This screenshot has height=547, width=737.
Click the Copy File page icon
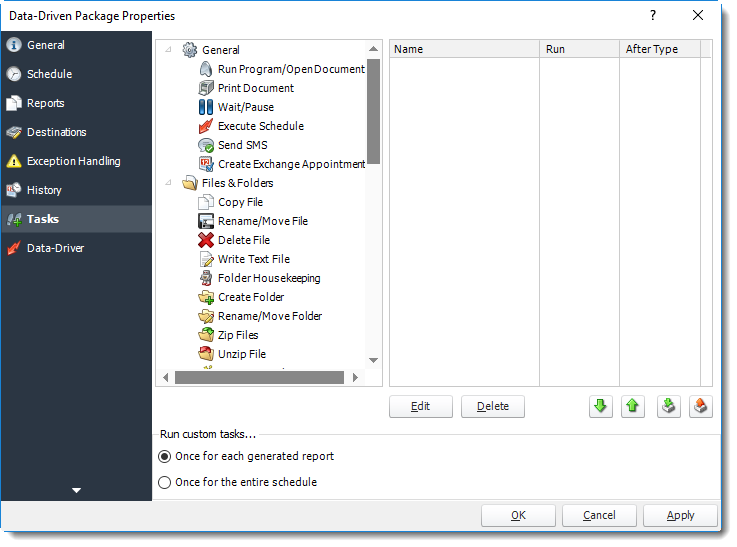point(205,202)
